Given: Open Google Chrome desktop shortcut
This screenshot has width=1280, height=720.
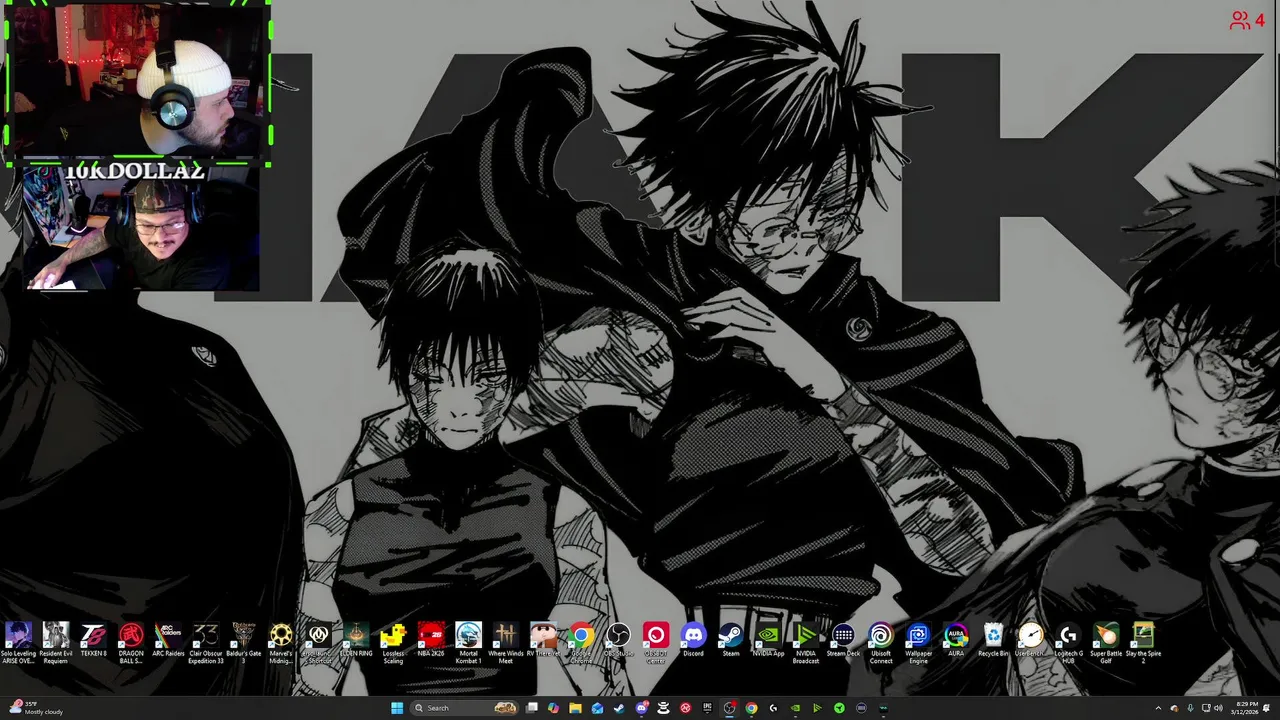Looking at the screenshot, I should click(581, 642).
